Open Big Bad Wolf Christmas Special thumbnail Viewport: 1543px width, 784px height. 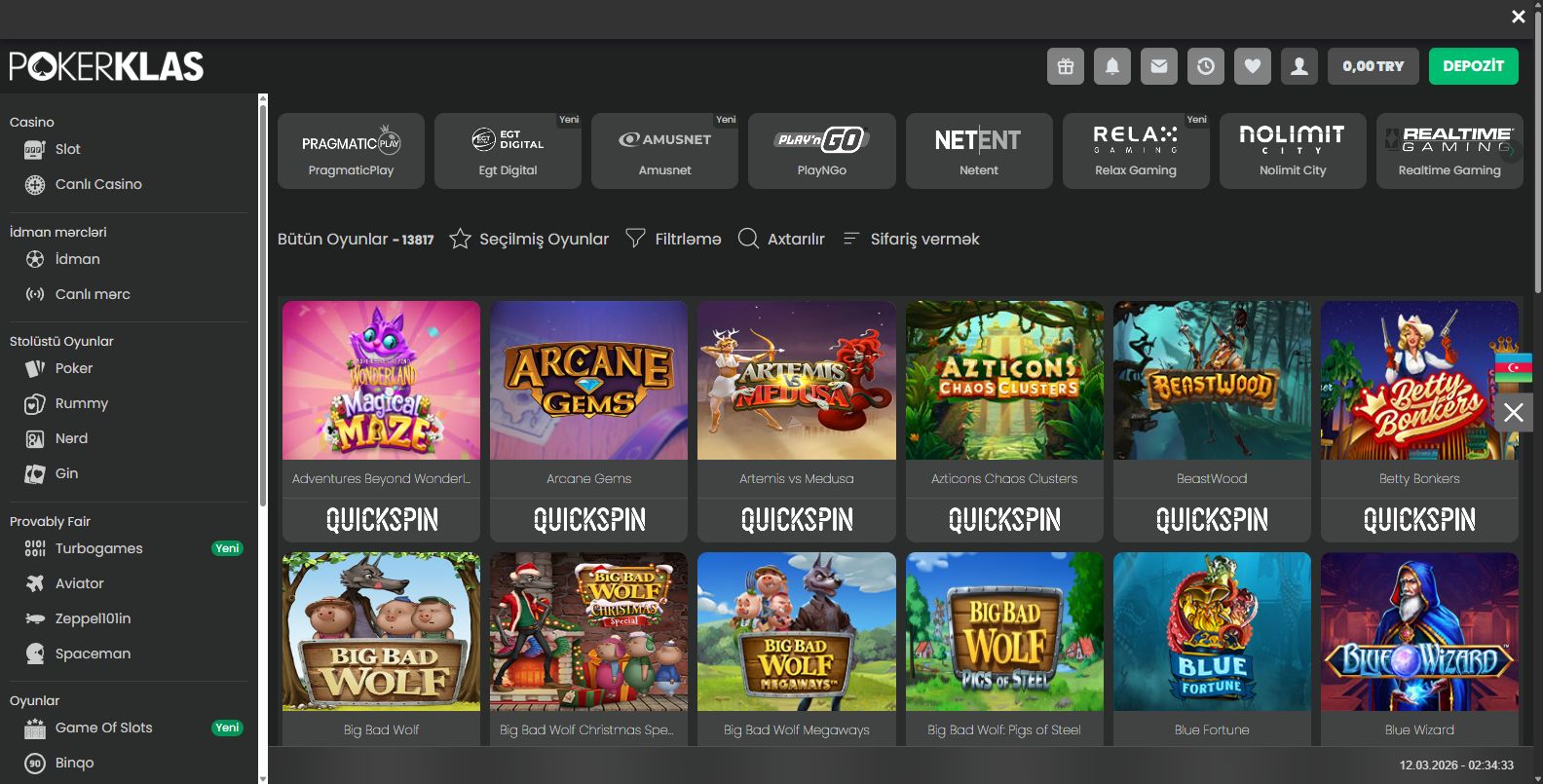[588, 632]
